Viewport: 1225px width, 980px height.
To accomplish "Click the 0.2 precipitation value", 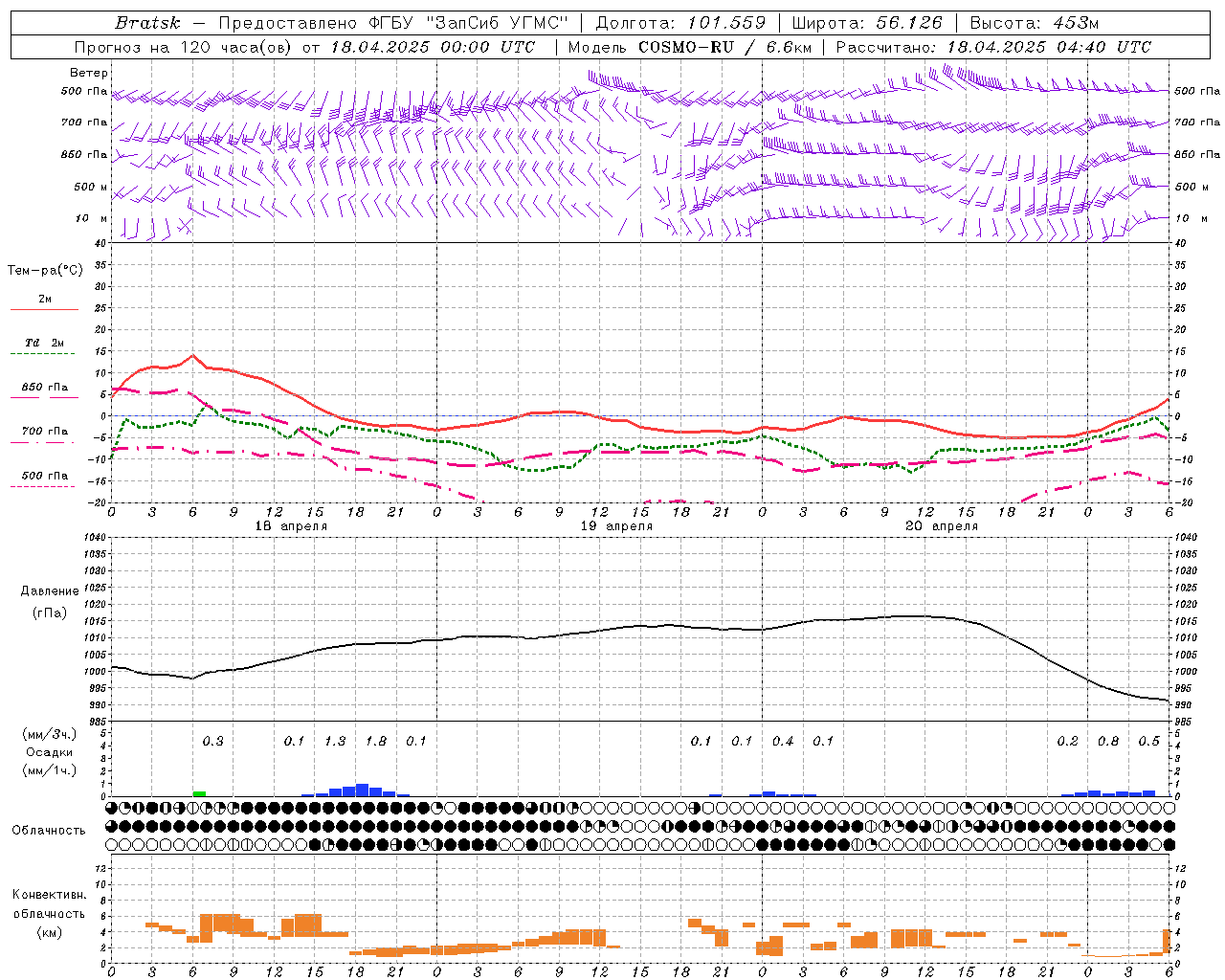I will click(1067, 741).
